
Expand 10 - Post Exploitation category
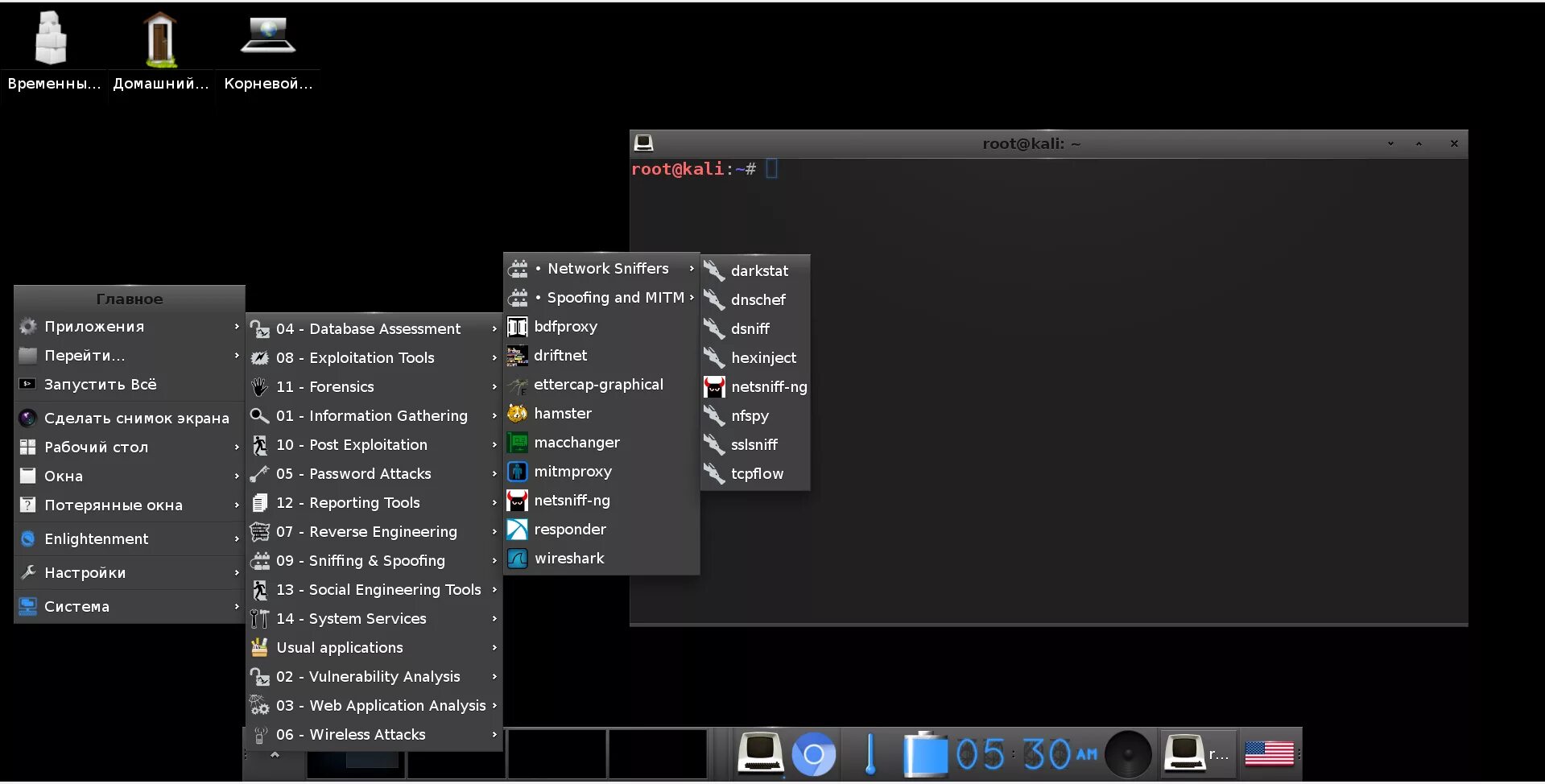point(374,445)
